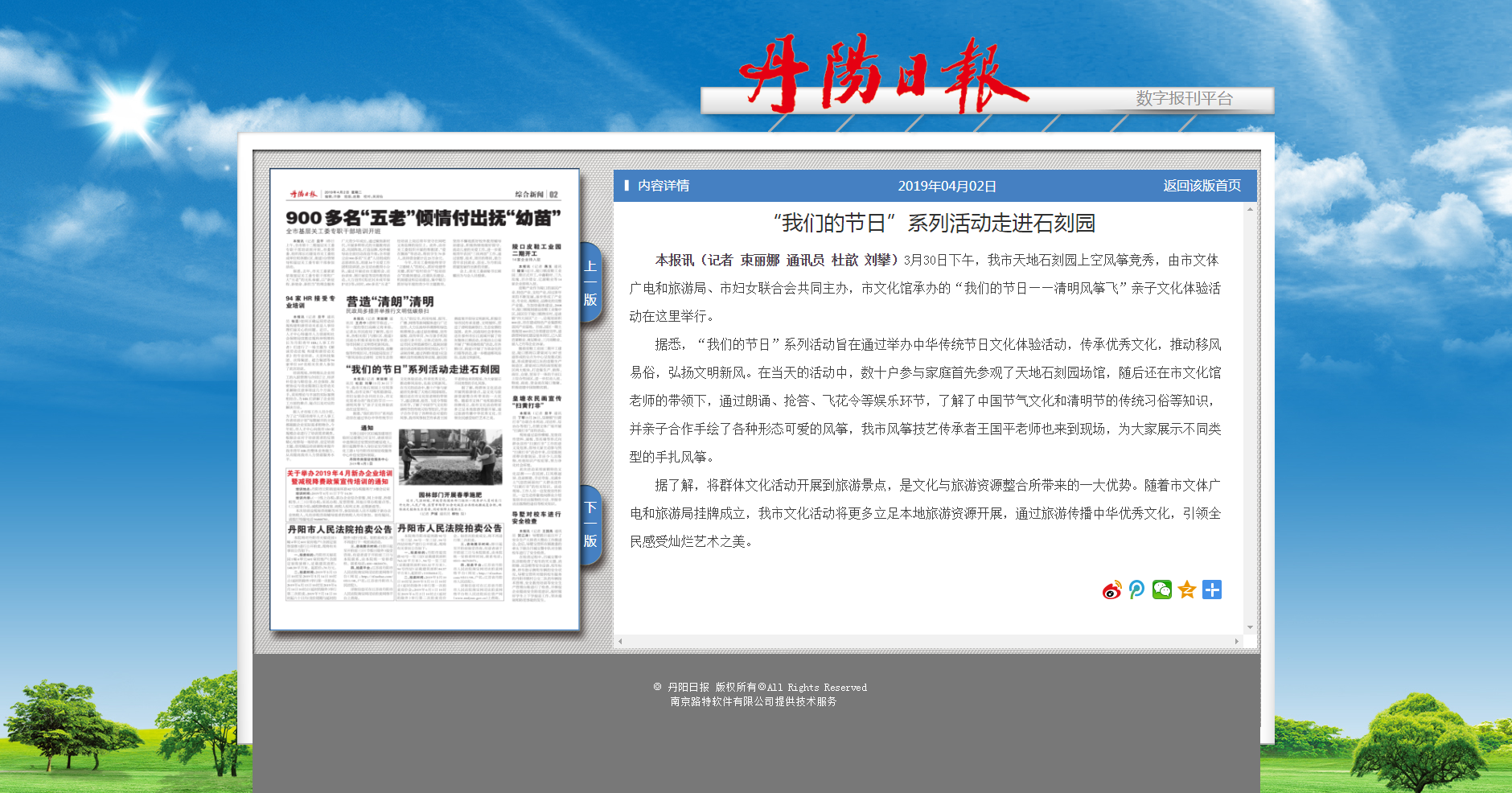Click 返回该版首页 link
This screenshot has height=793, width=1512.
(1202, 186)
